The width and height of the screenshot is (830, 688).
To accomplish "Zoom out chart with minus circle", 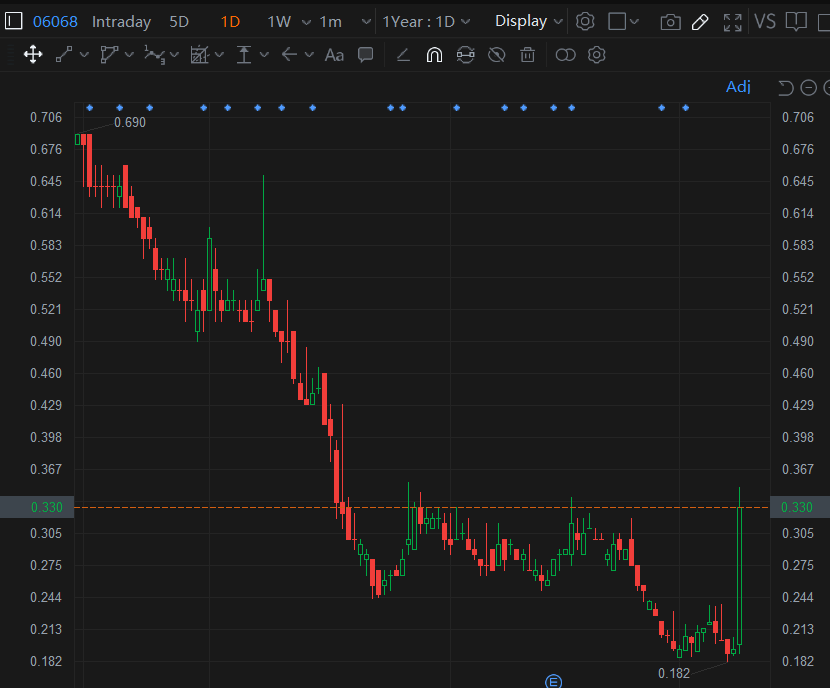I will 808,87.
